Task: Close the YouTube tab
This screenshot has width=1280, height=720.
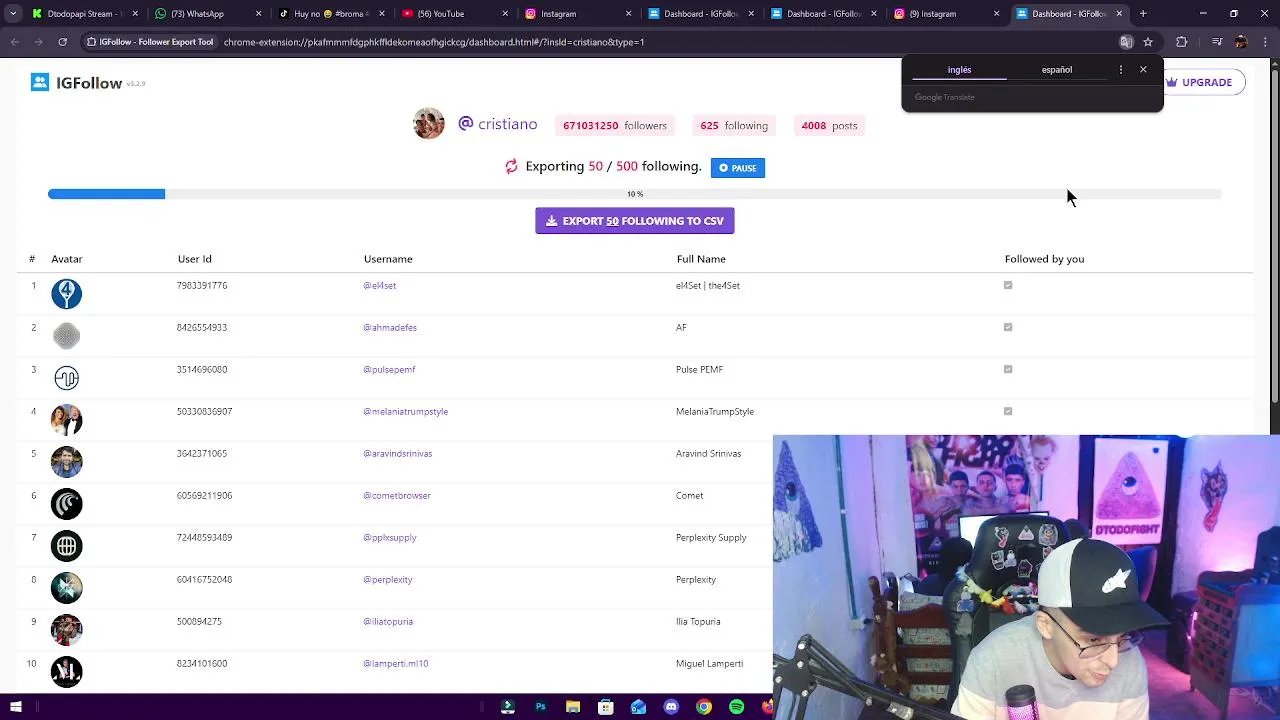Action: [x=505, y=14]
